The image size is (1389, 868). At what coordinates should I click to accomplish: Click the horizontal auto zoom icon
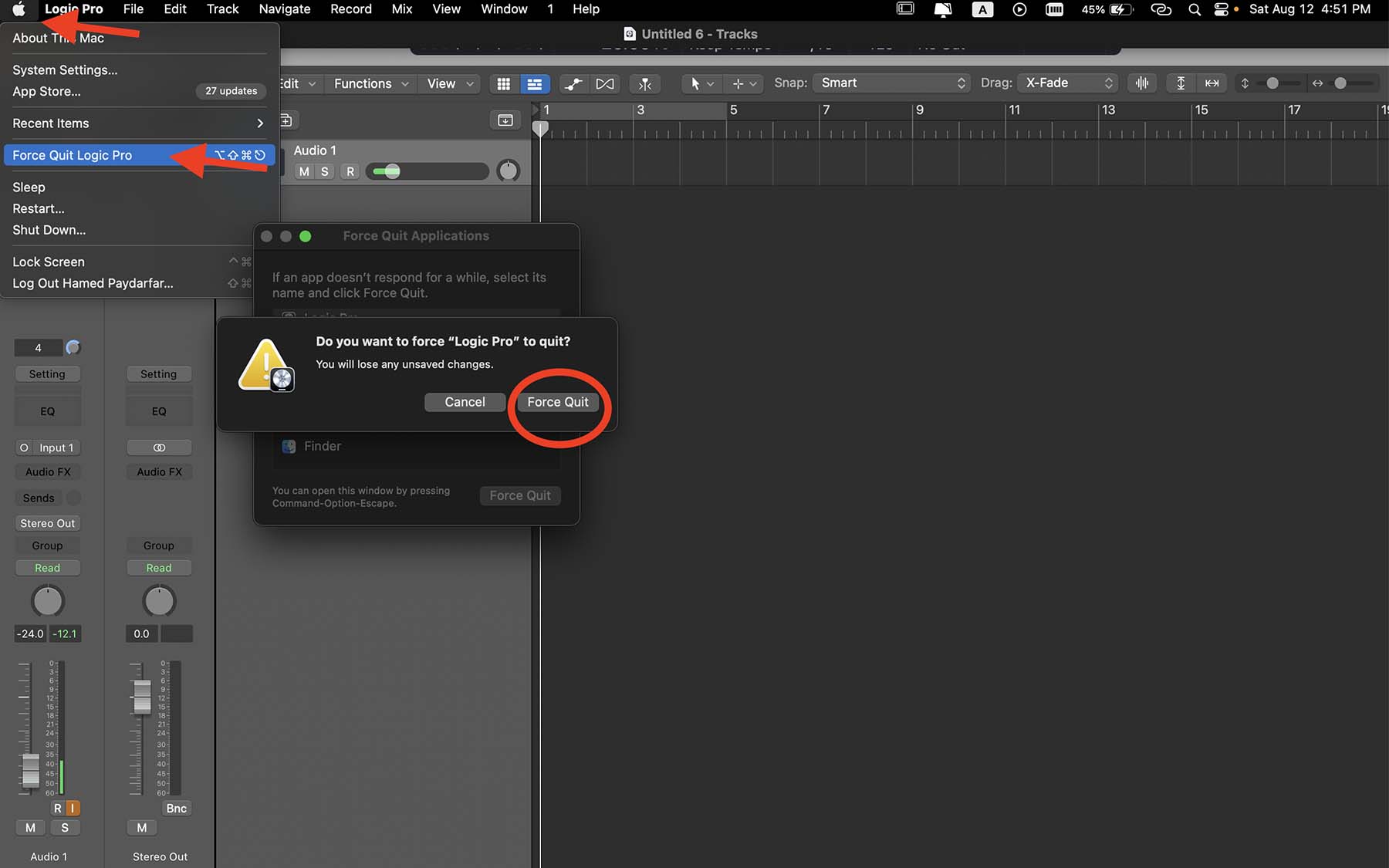(1212, 83)
